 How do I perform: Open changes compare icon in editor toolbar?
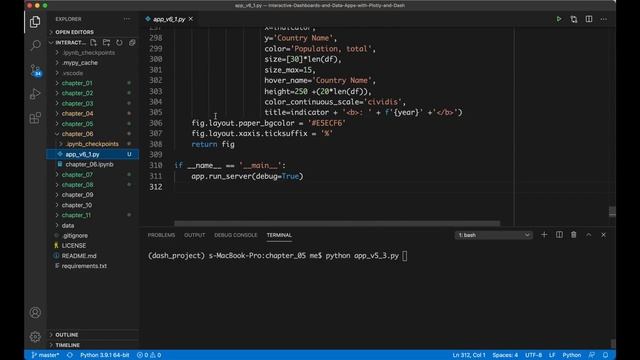(x=574, y=19)
